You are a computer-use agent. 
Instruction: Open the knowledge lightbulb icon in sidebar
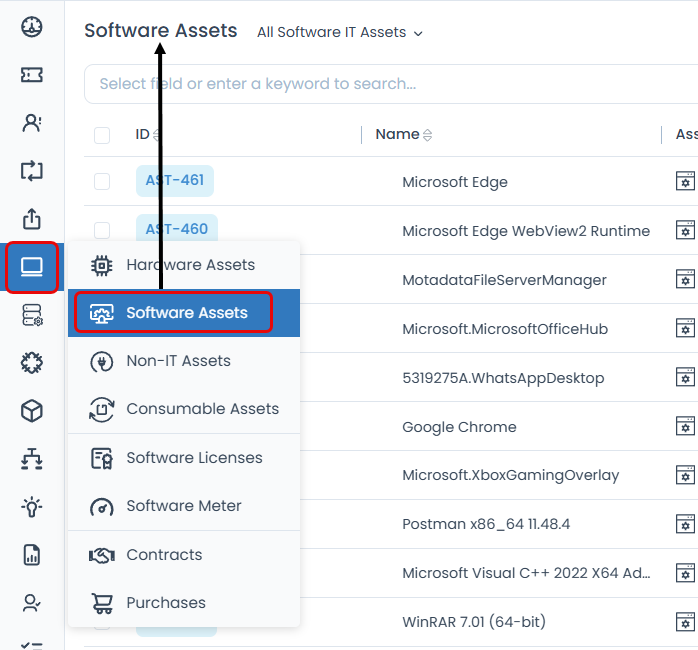pos(32,507)
